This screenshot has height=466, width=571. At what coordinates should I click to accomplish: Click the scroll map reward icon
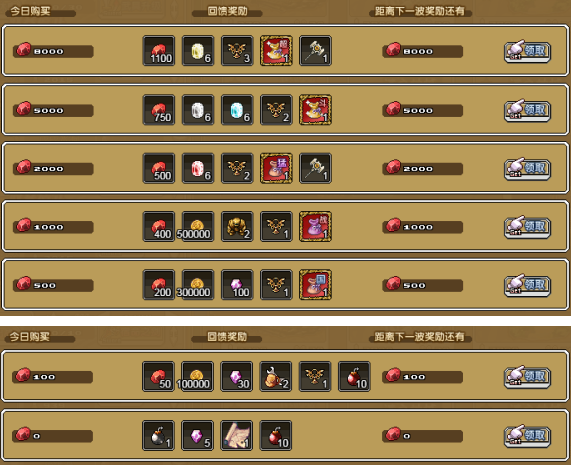click(237, 435)
